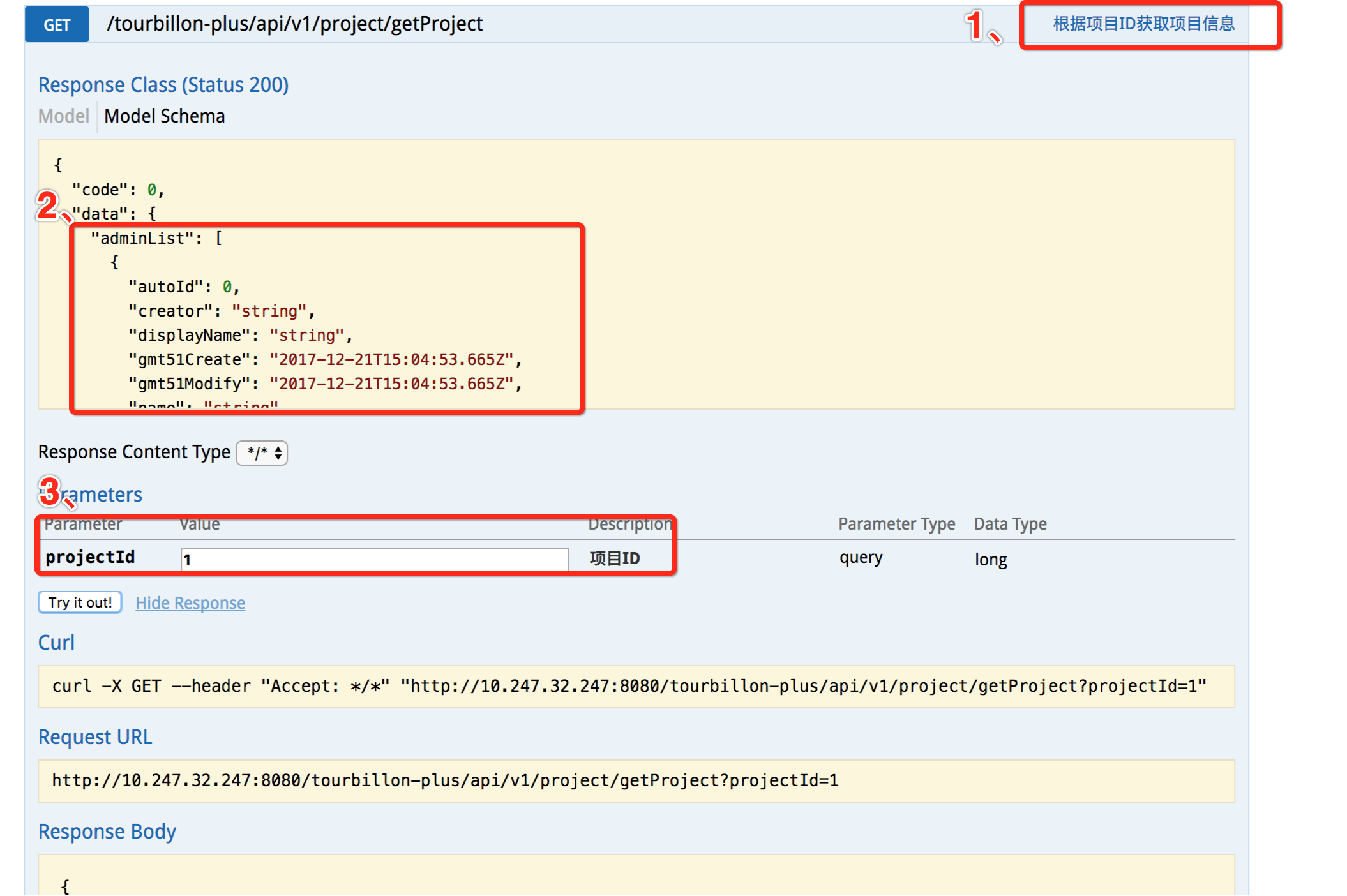Click the projectId value input field
This screenshot has height=896, width=1347.
click(375, 559)
